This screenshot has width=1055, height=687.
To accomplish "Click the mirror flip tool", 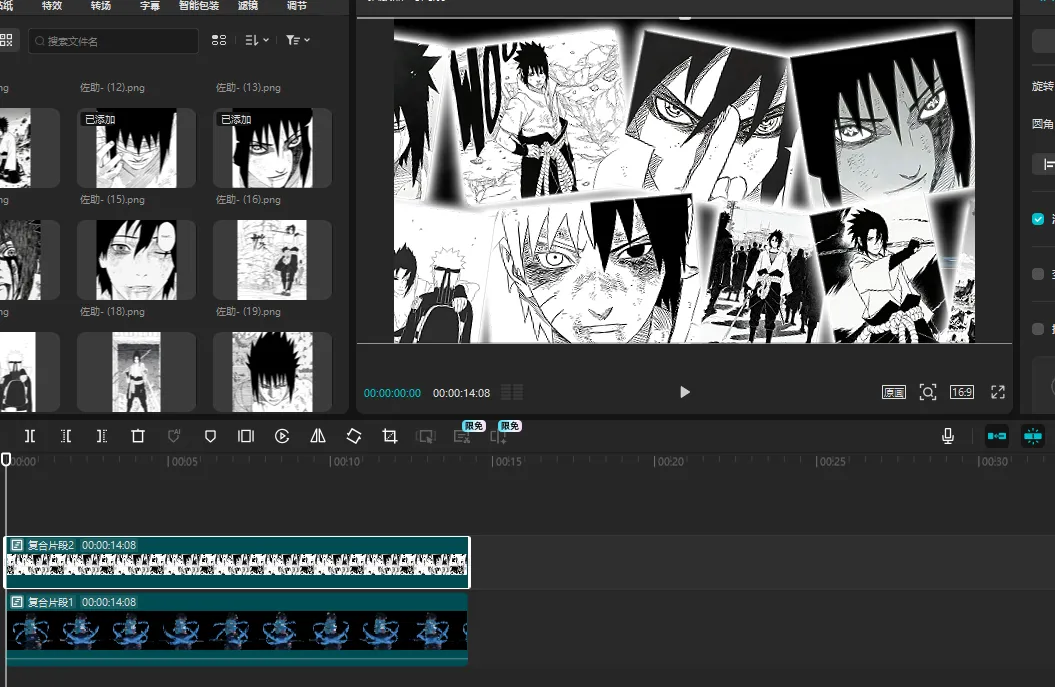I will coord(318,436).
